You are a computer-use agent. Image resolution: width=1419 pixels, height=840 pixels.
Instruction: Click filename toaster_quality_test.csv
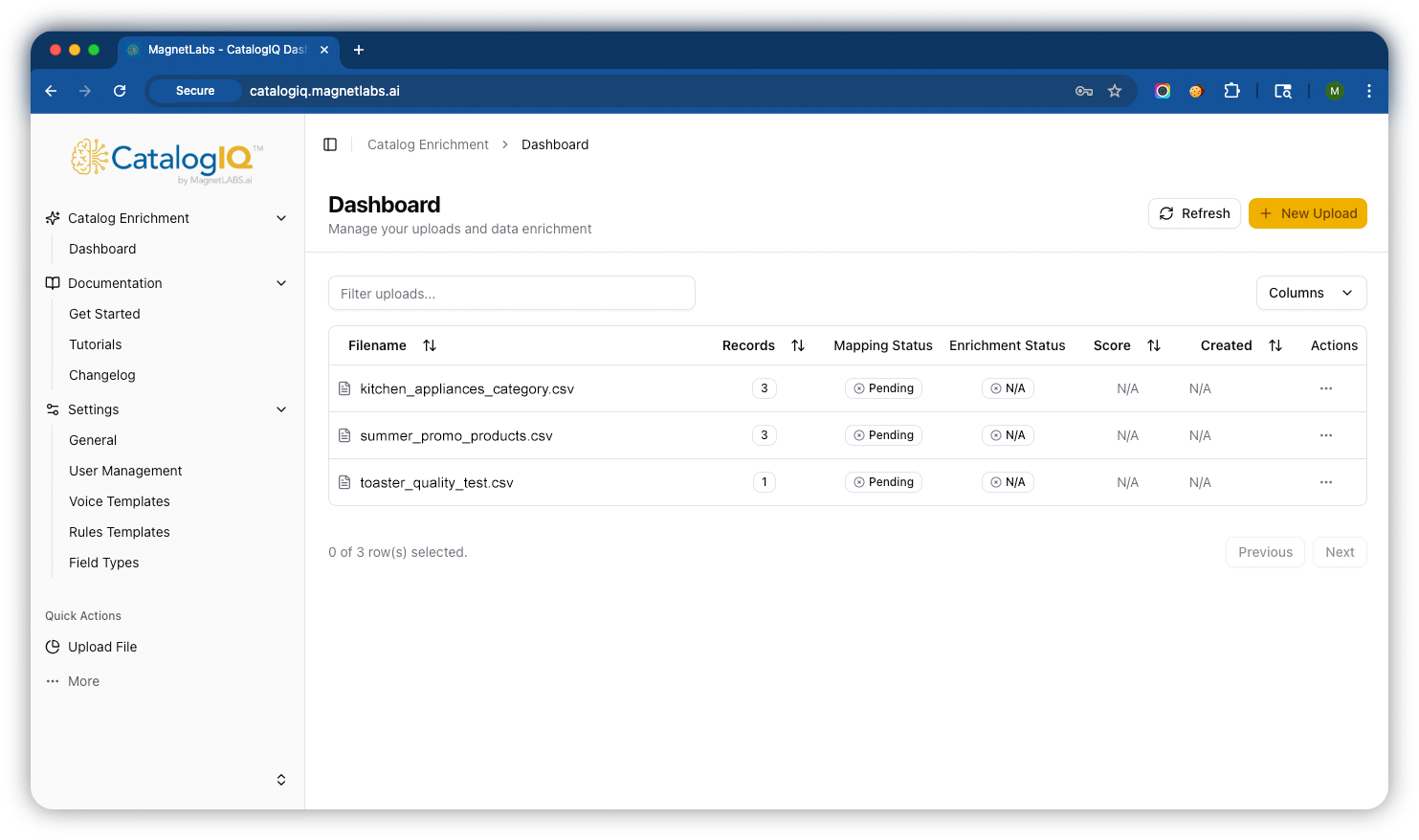pyautogui.click(x=436, y=482)
